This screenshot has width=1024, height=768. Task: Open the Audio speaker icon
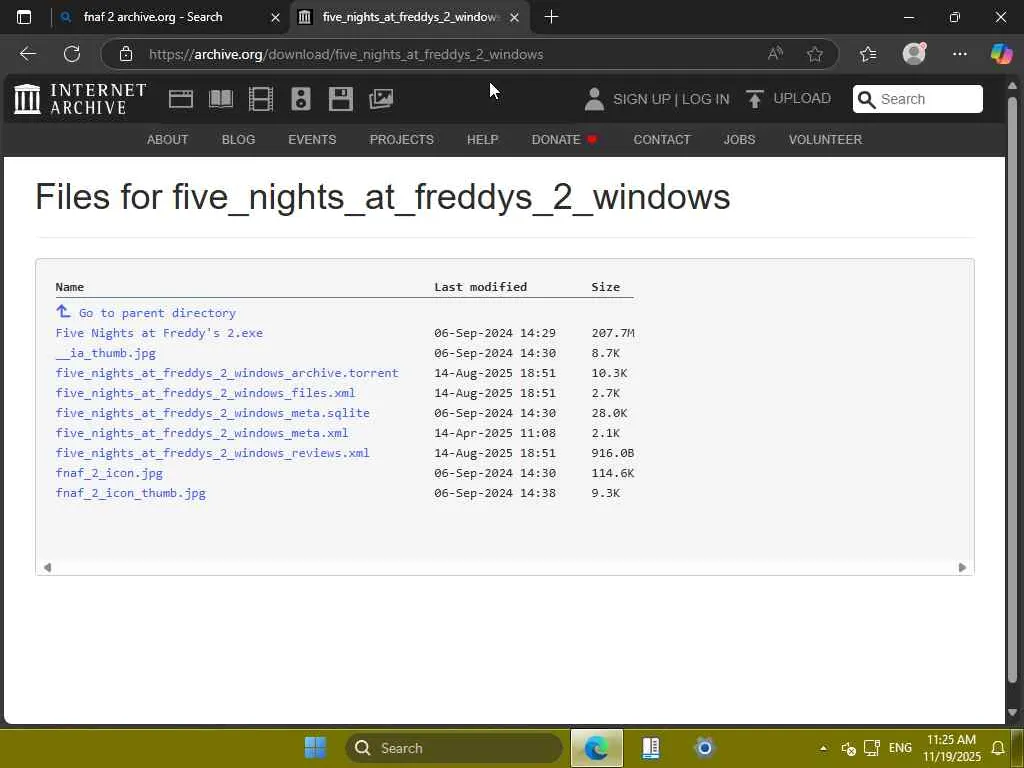click(301, 99)
